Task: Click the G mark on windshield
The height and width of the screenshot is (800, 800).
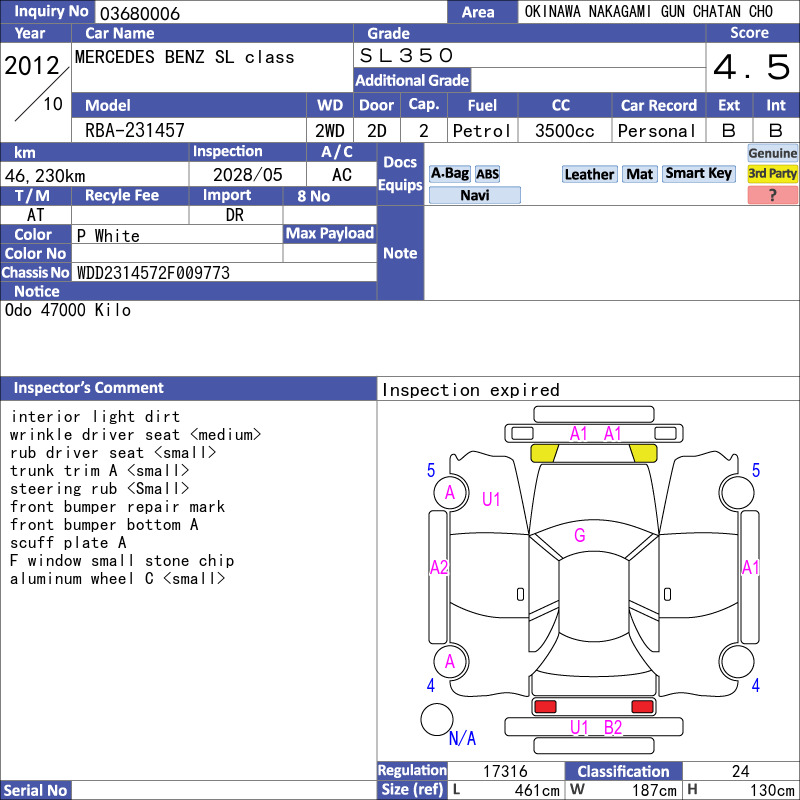Action: tap(580, 535)
